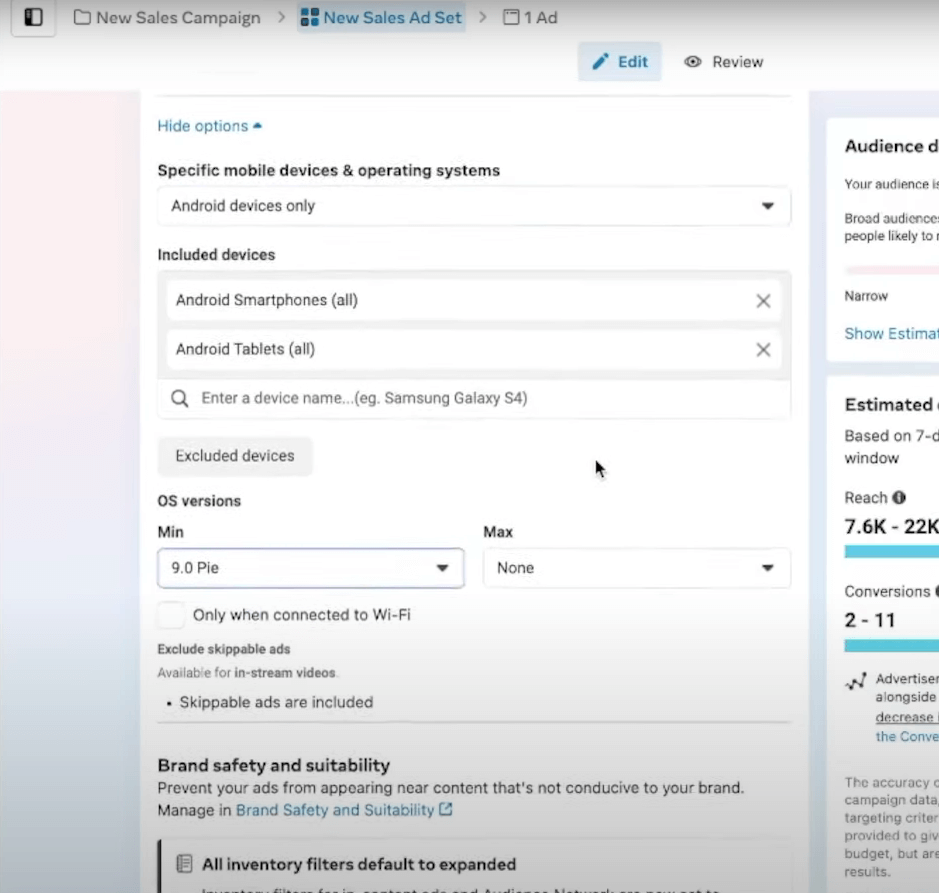Remove Android Smartphones (all) device

pos(763,301)
